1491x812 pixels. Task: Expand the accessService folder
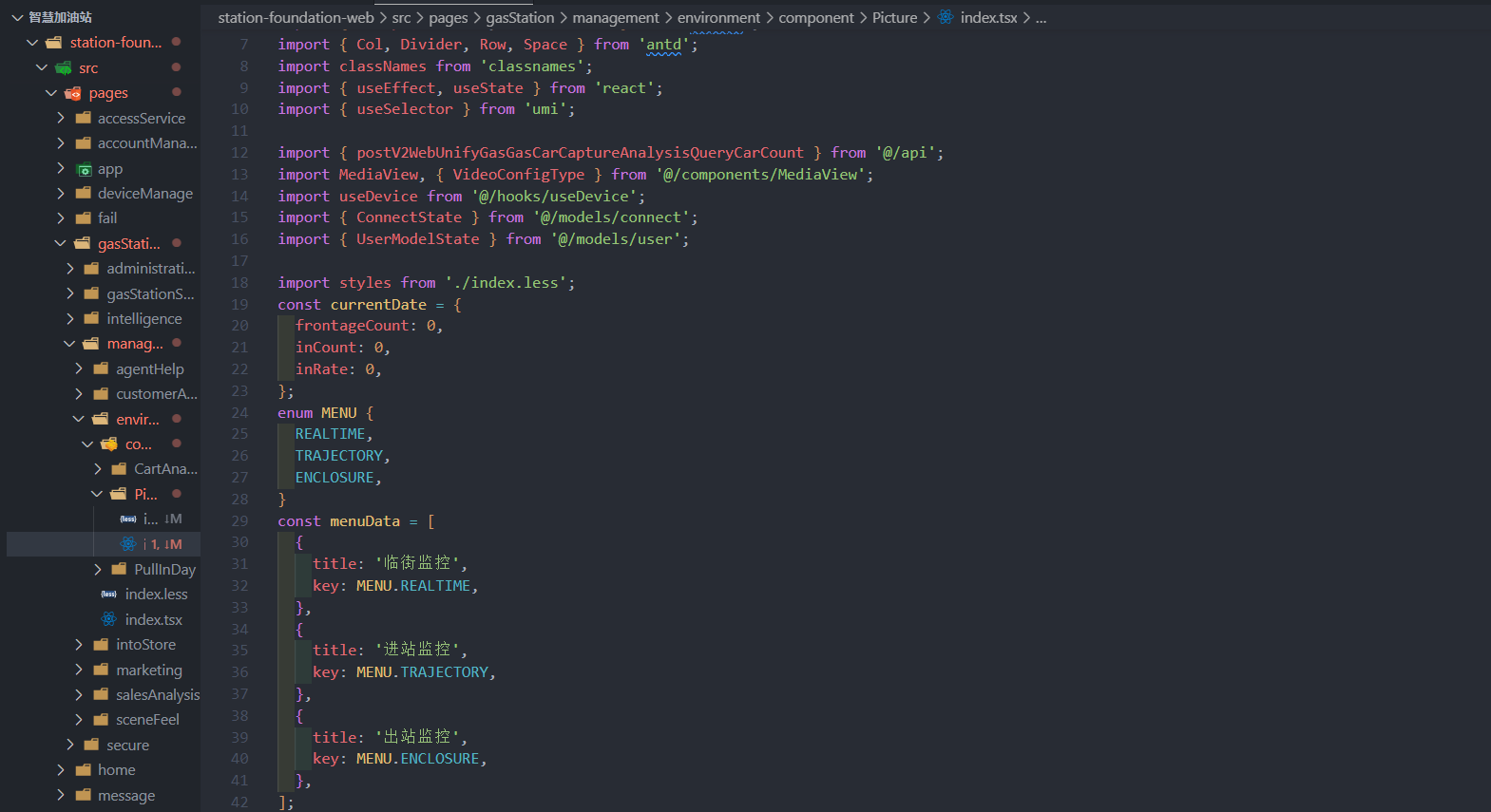pos(61,118)
